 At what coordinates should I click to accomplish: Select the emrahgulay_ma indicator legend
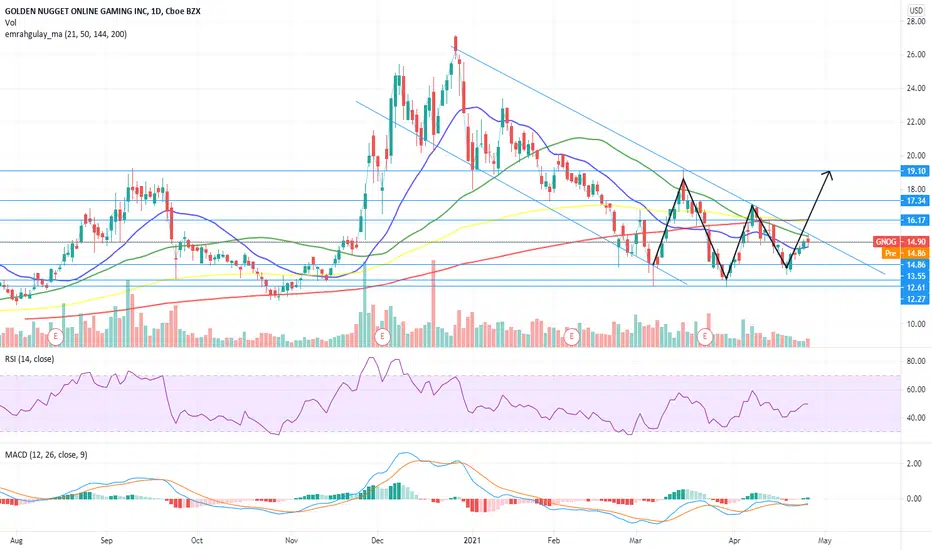[65, 34]
